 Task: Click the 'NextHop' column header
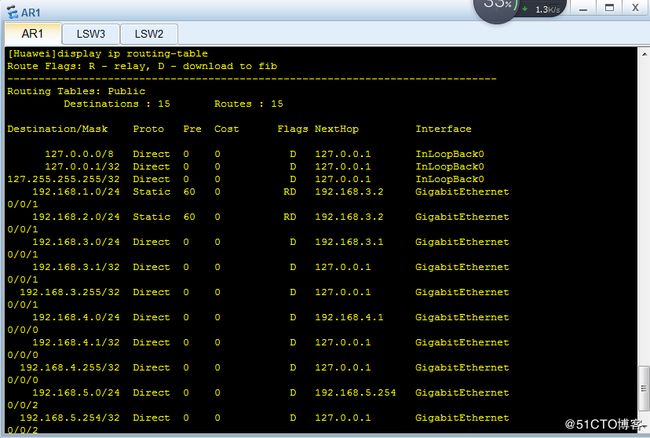pos(337,129)
